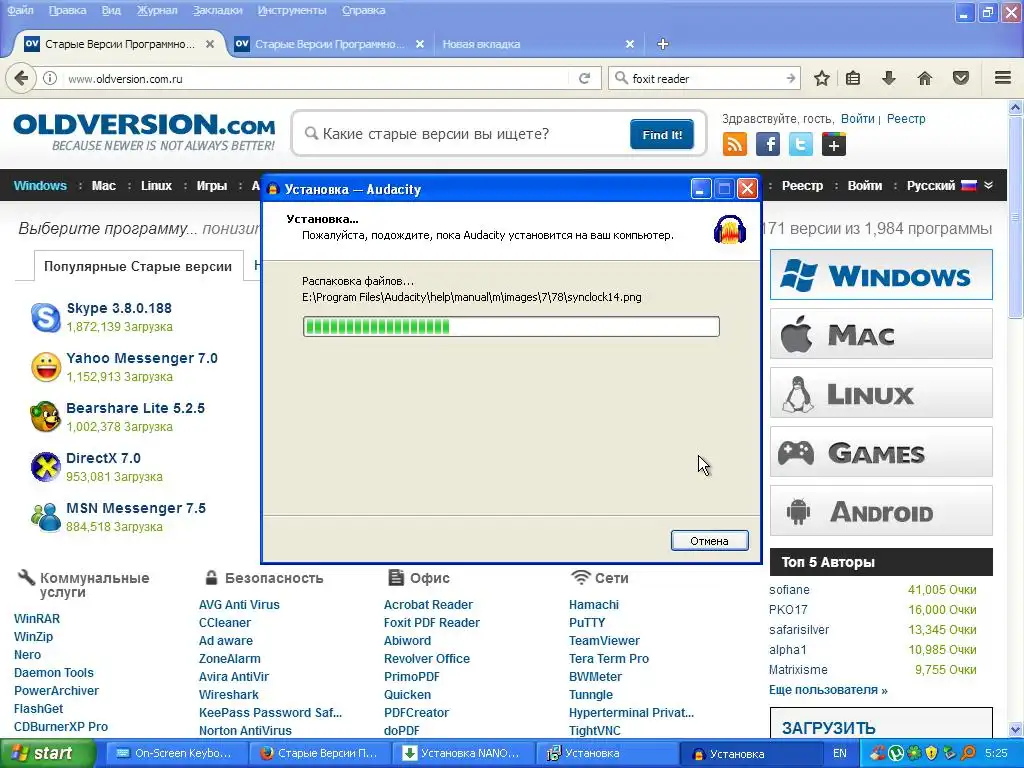Click the Skype icon in the popular list
1024x768 pixels.
(46, 317)
